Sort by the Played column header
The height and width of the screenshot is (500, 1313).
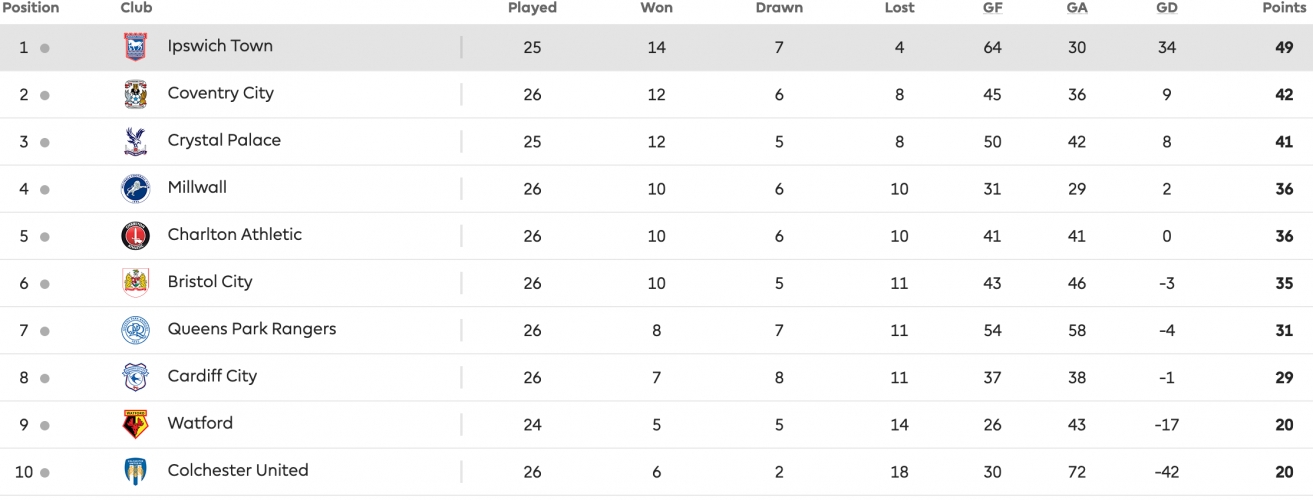click(532, 8)
